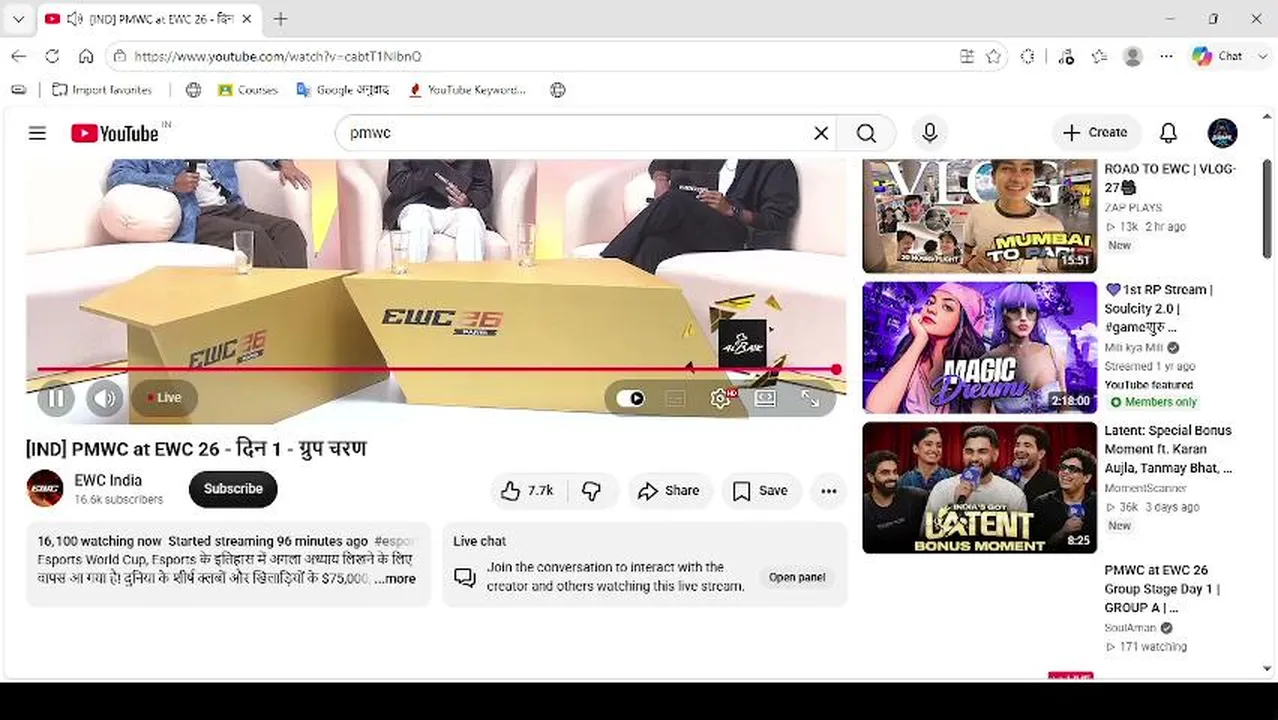Open the browser extensions icon
Image resolution: width=1278 pixels, height=720 pixels.
pyautogui.click(x=1027, y=57)
